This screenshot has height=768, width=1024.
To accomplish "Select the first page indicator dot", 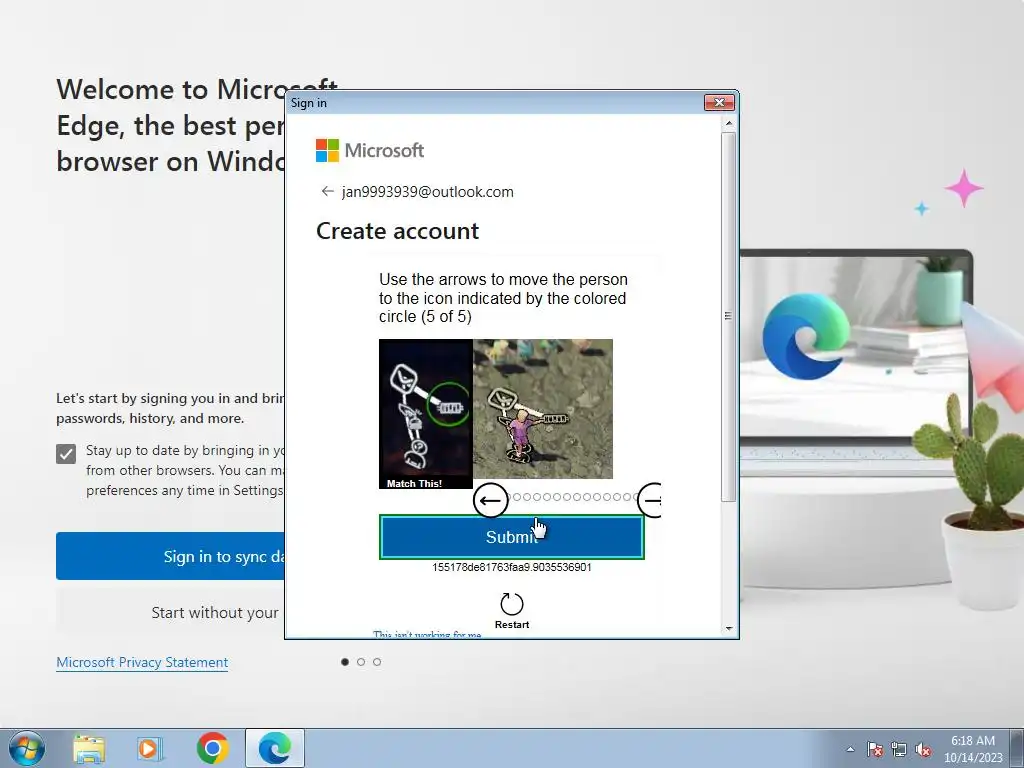I will (x=345, y=662).
